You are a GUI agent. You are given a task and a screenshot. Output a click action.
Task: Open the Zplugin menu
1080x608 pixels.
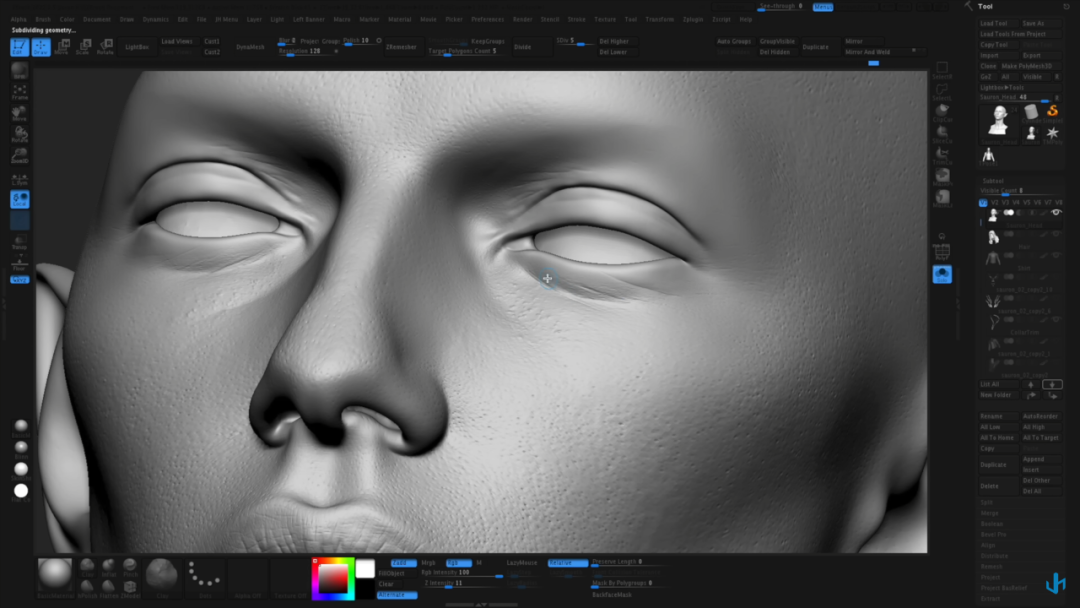693,19
